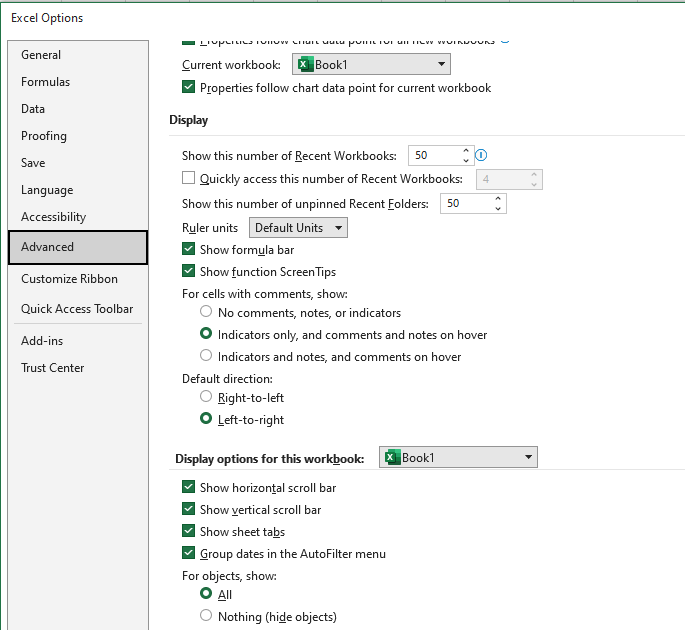
Task: Open the Ruler units dropdown
Action: (298, 228)
